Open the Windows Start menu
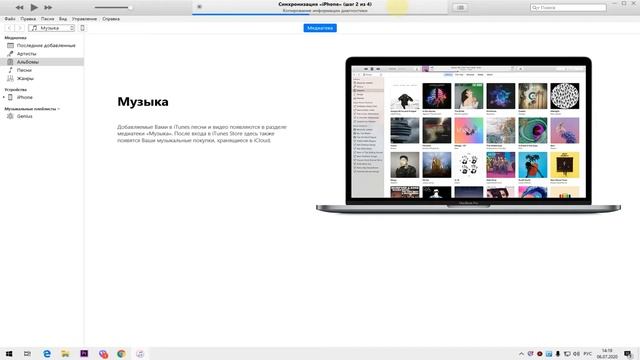This screenshot has height=360, width=640. point(9,353)
